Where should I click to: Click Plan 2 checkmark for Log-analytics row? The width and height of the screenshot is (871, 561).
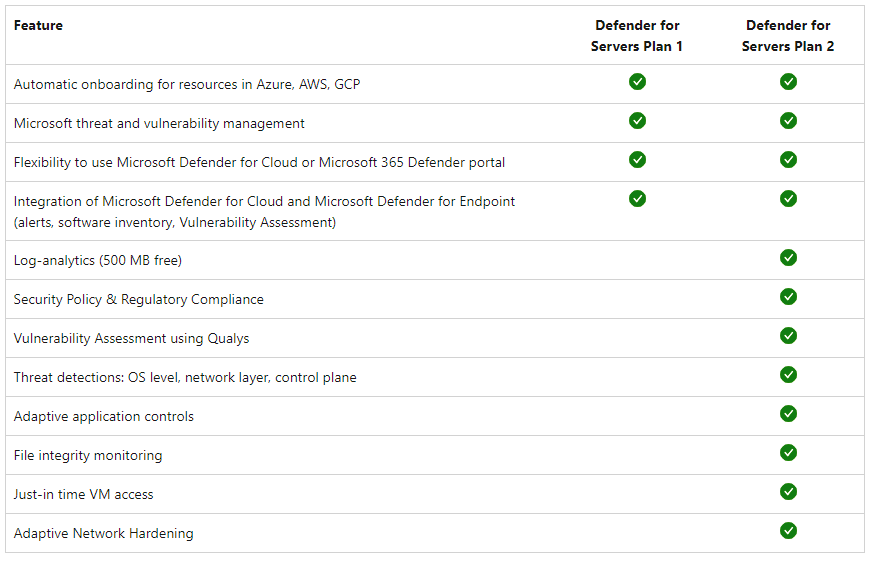point(788,258)
